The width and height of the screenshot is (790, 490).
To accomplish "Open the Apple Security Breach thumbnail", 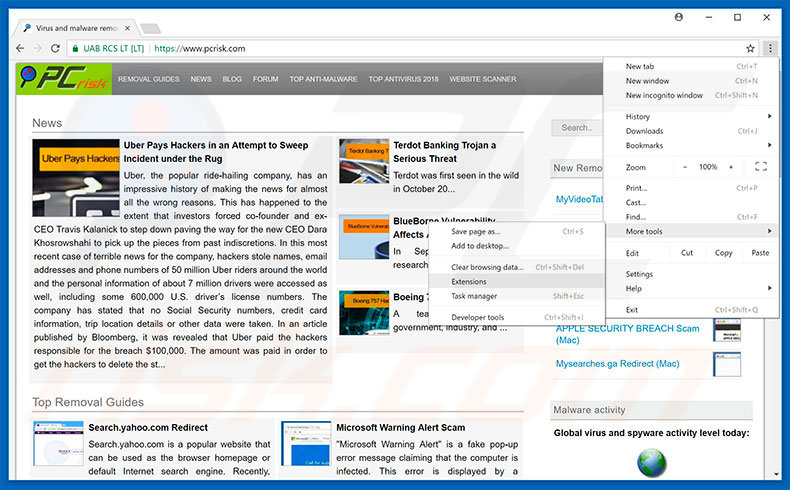I will click(x=727, y=330).
